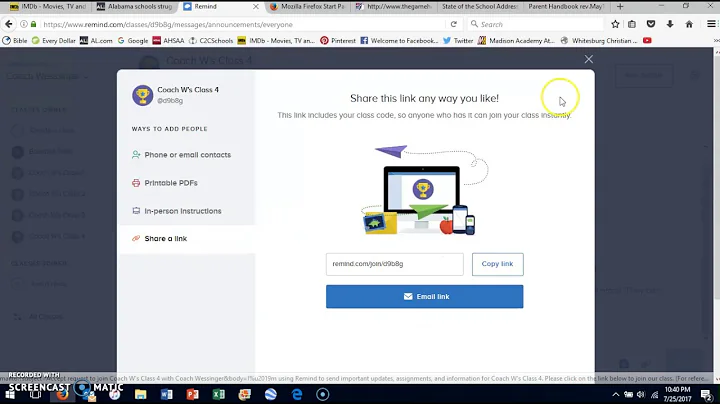
Task: Switch to thegameh tab
Action: point(394,6)
